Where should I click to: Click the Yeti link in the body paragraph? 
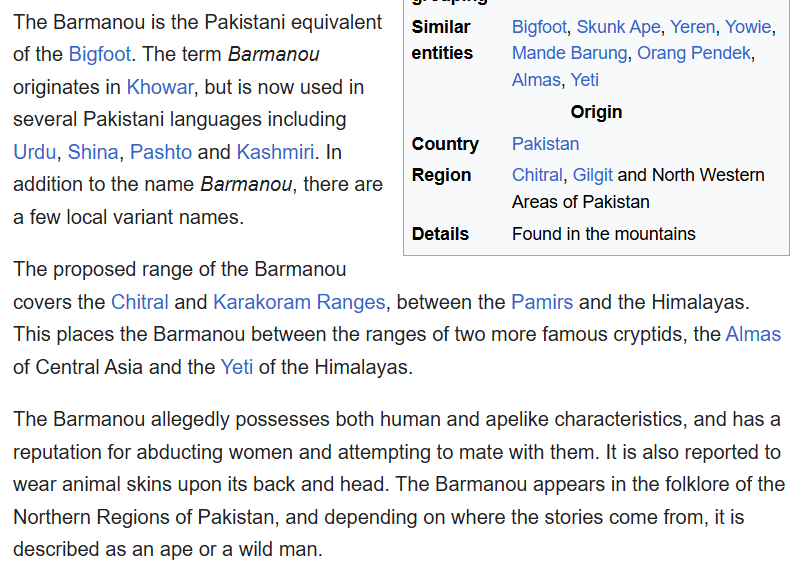[x=237, y=367]
